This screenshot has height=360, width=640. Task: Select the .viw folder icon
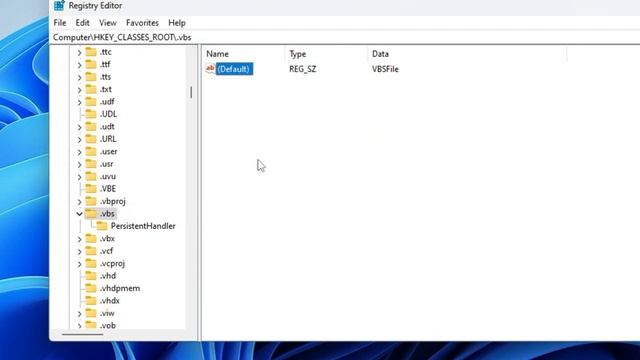click(x=91, y=313)
